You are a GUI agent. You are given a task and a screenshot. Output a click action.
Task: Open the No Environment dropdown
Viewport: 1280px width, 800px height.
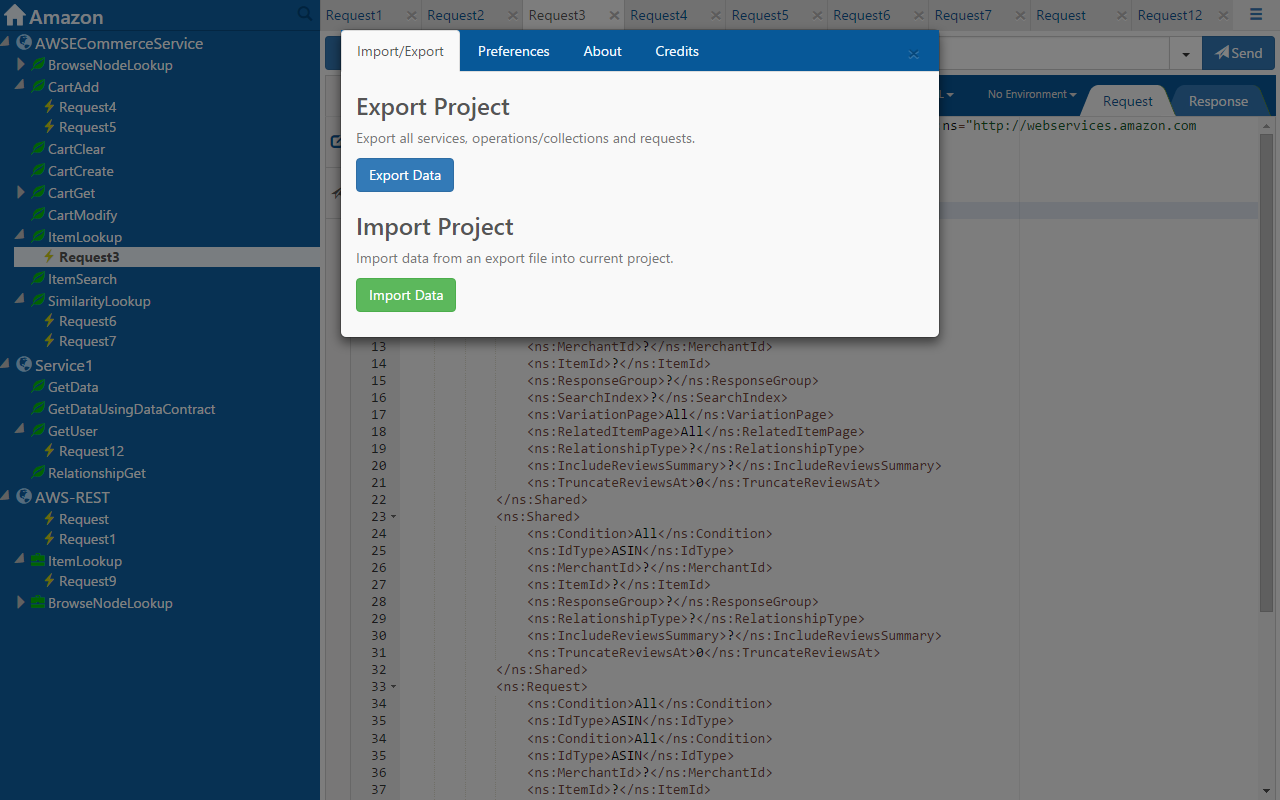pos(1032,94)
